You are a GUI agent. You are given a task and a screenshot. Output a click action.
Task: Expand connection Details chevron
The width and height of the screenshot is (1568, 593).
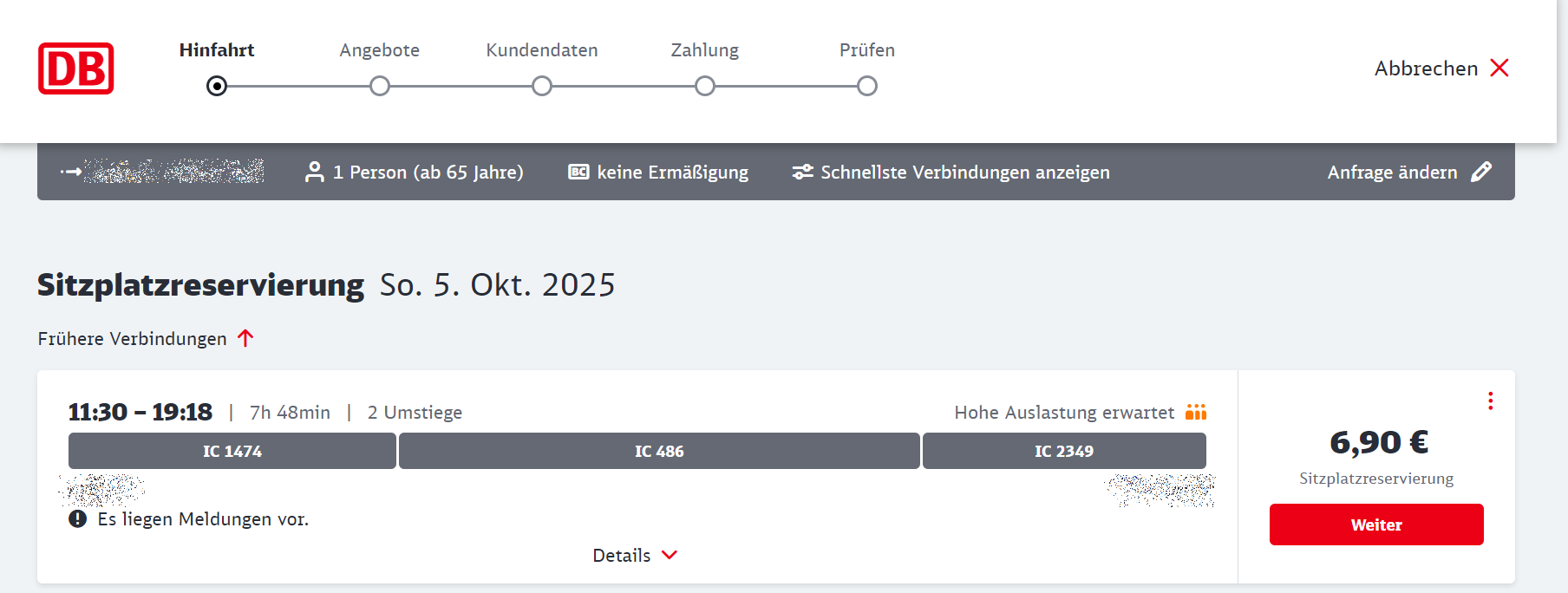pyautogui.click(x=669, y=555)
